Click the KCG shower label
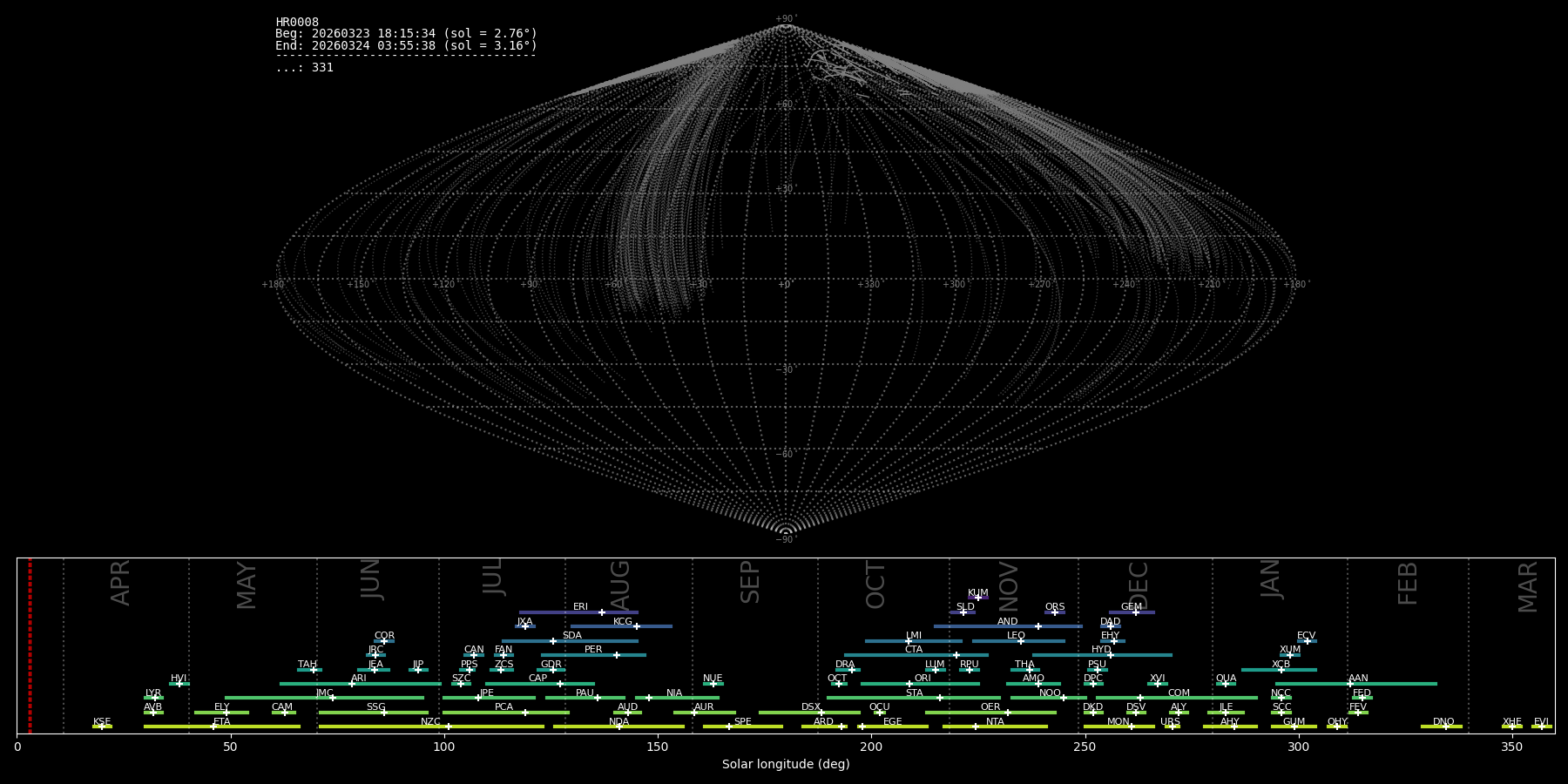This screenshot has width=1568, height=784. [623, 622]
